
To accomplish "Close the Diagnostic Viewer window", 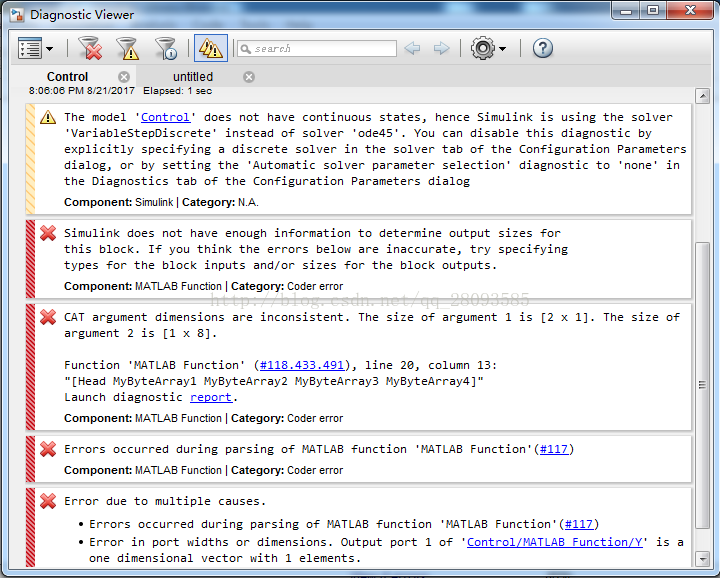I will click(x=690, y=11).
